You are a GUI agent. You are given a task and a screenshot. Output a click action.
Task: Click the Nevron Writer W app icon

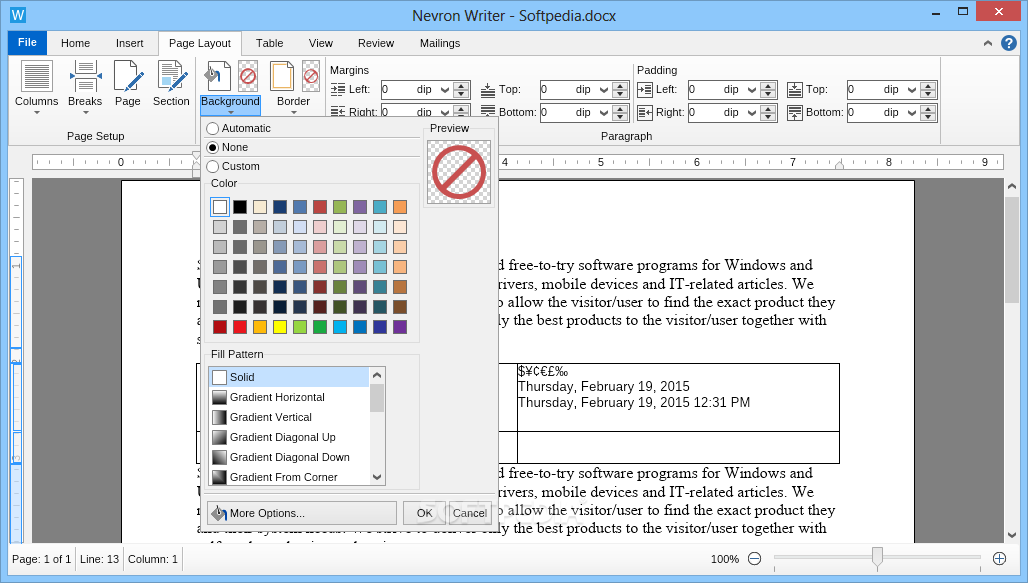(18, 15)
